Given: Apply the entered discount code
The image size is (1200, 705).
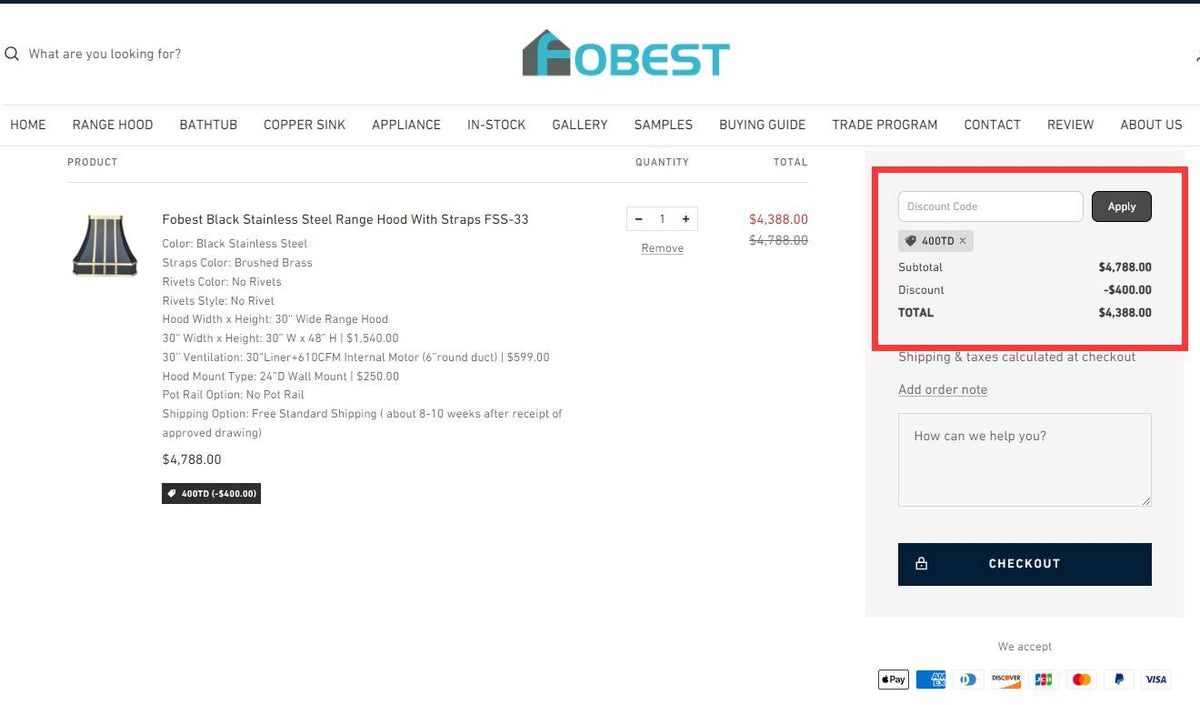Looking at the screenshot, I should click(x=1121, y=206).
